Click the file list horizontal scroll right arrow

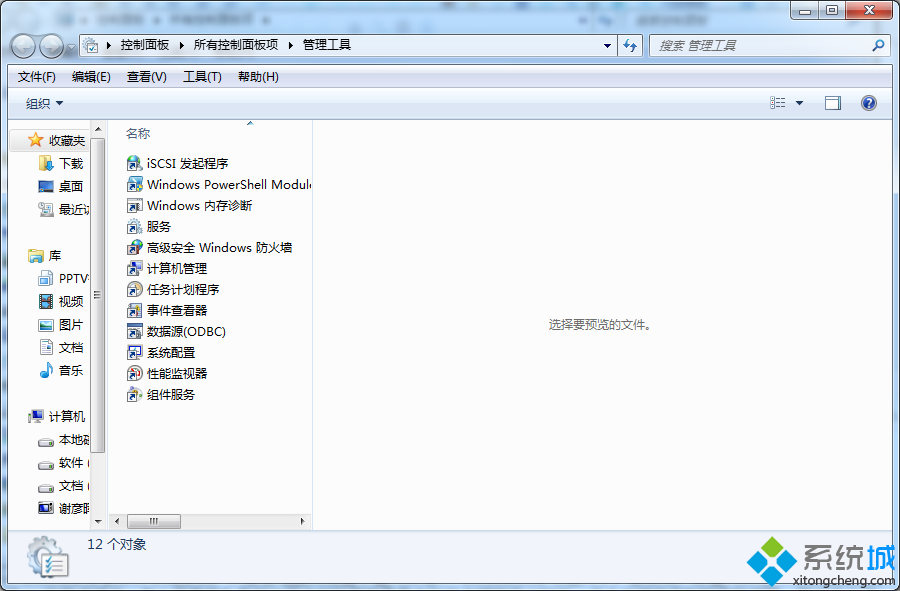(x=302, y=522)
